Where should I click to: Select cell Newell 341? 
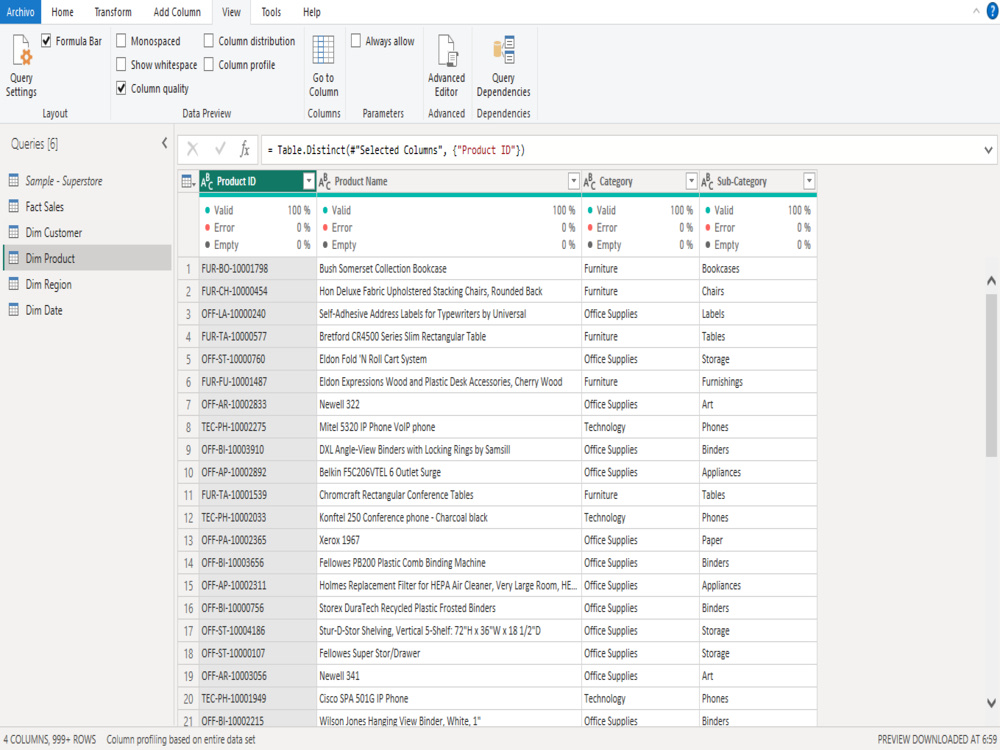449,676
